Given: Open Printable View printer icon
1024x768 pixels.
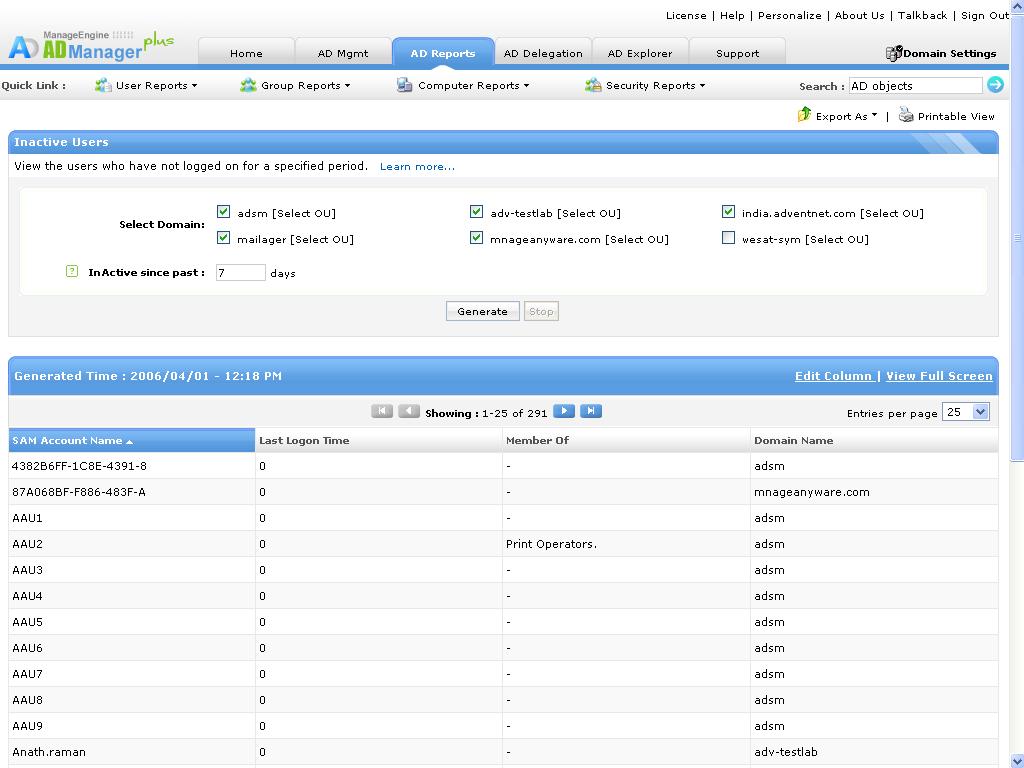Looking at the screenshot, I should 906,116.
